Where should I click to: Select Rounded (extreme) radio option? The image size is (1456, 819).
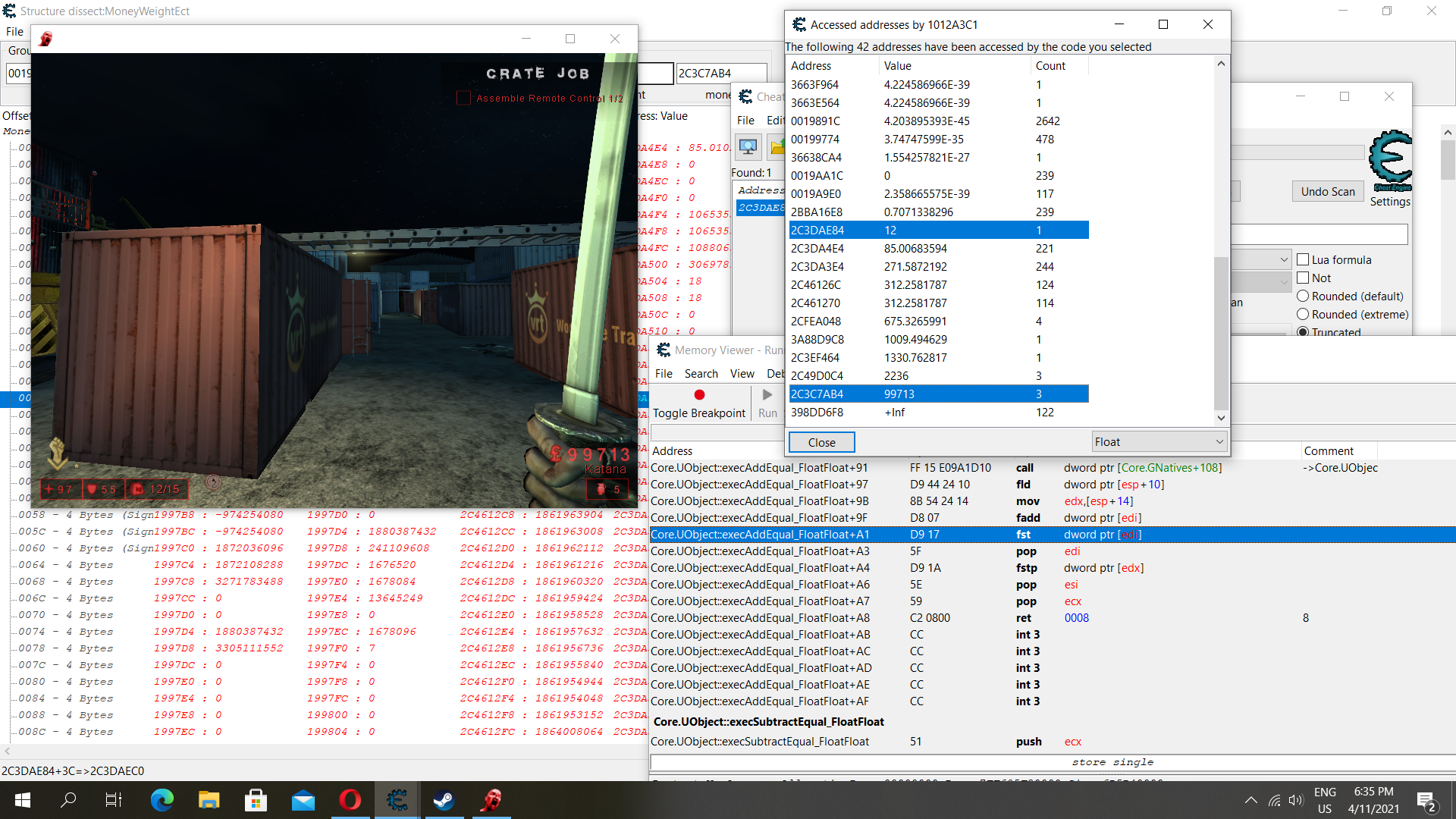pos(1303,314)
